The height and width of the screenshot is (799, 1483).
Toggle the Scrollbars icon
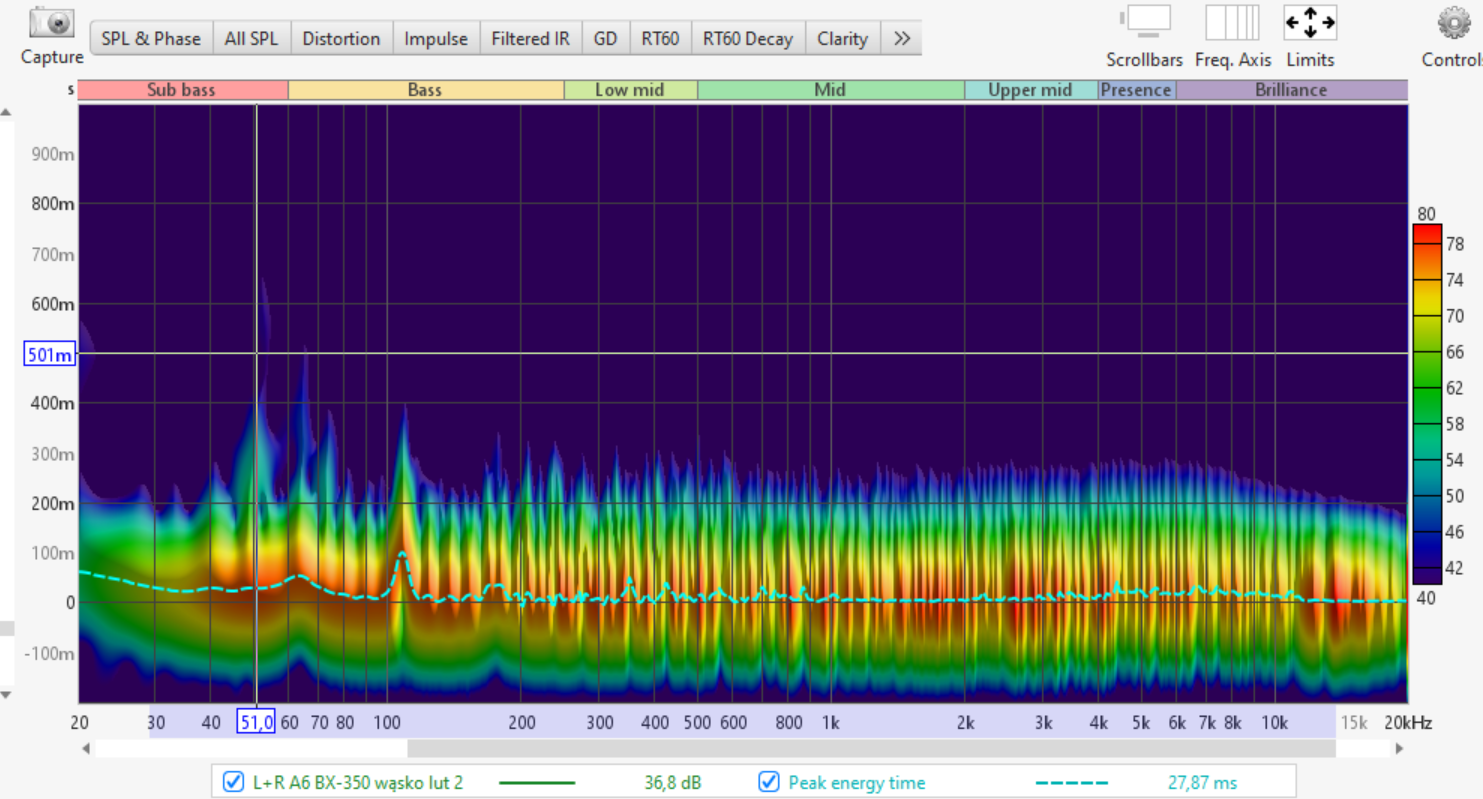coord(1144,22)
